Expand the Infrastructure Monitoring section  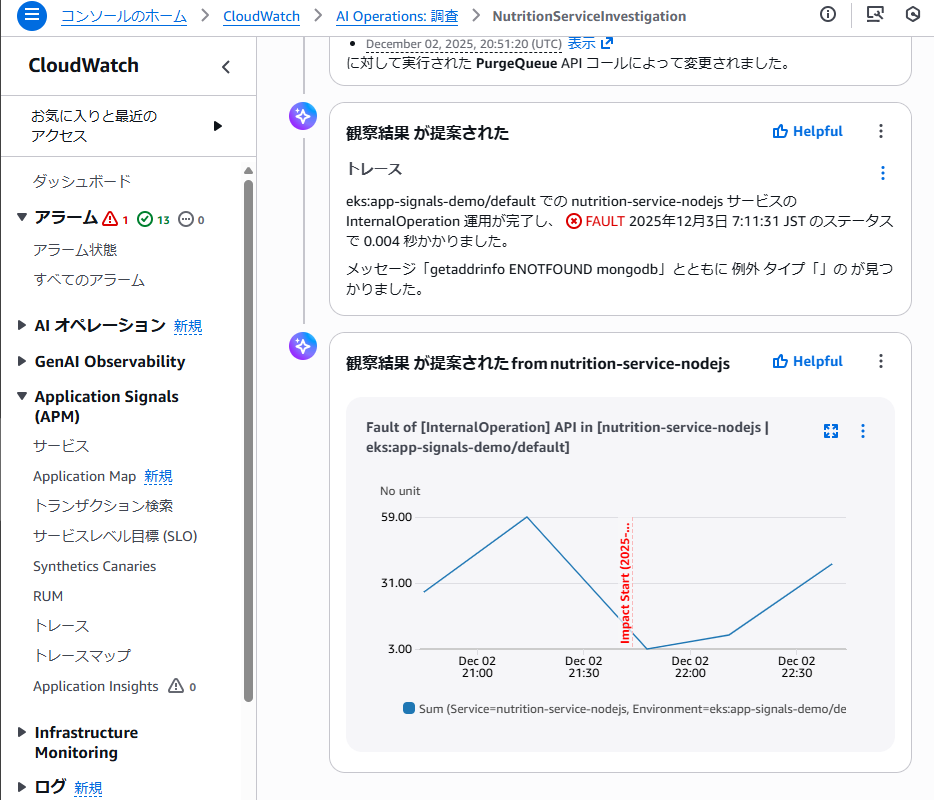[23, 732]
